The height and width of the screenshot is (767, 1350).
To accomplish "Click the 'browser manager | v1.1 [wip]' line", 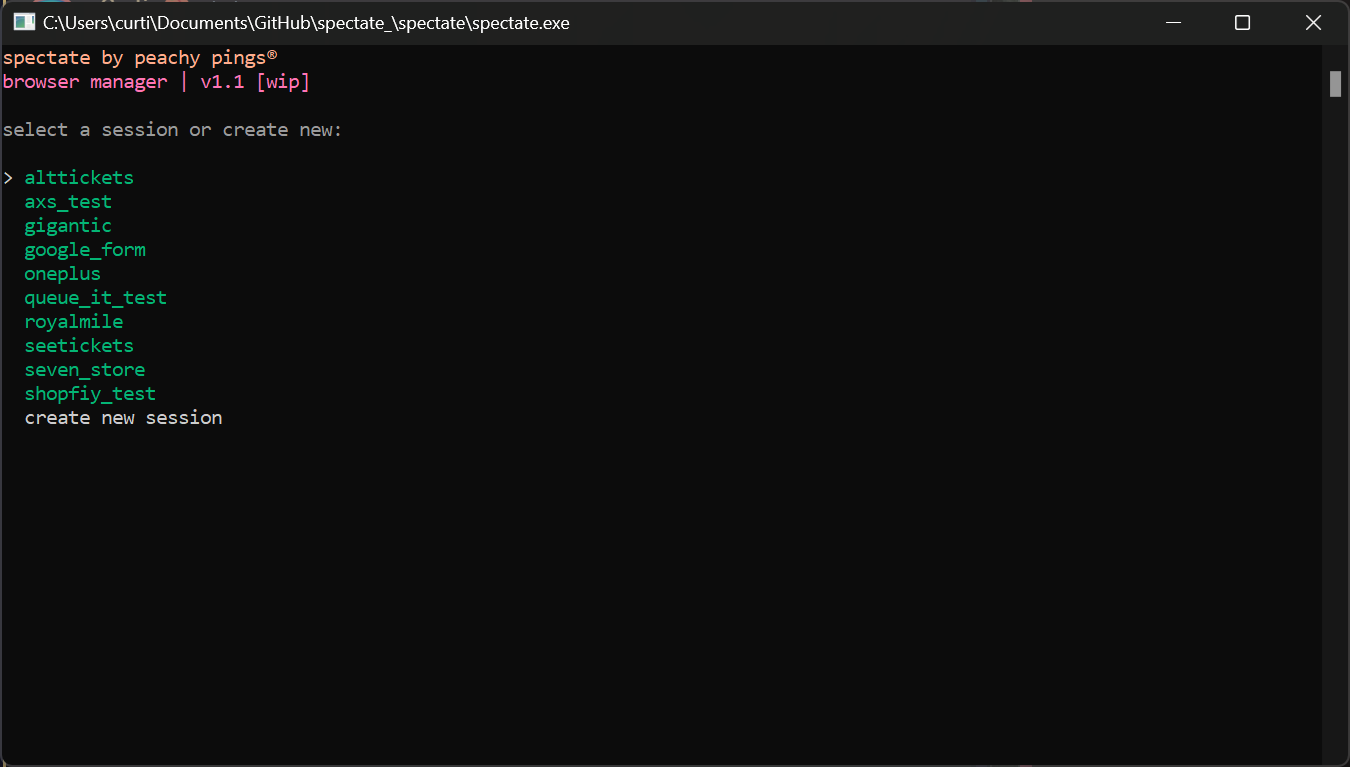I will tap(156, 82).
